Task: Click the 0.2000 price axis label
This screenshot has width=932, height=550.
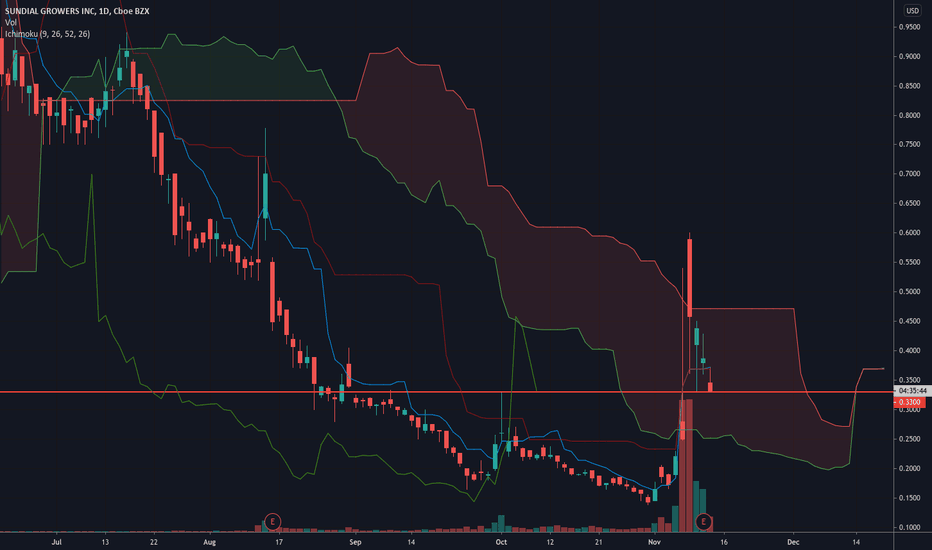Action: pyautogui.click(x=909, y=469)
